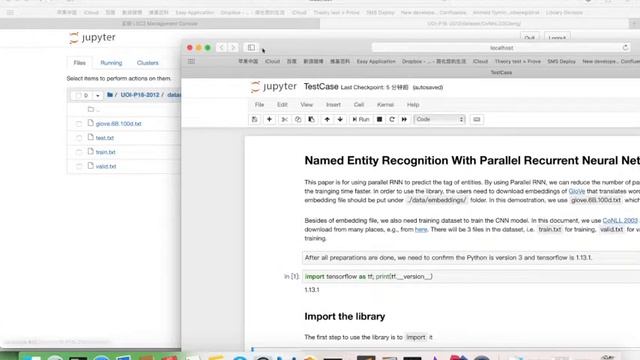Image resolution: width=640 pixels, height=360 pixels.
Task: Cut selected cells with the scissors icon
Action: 284,119
